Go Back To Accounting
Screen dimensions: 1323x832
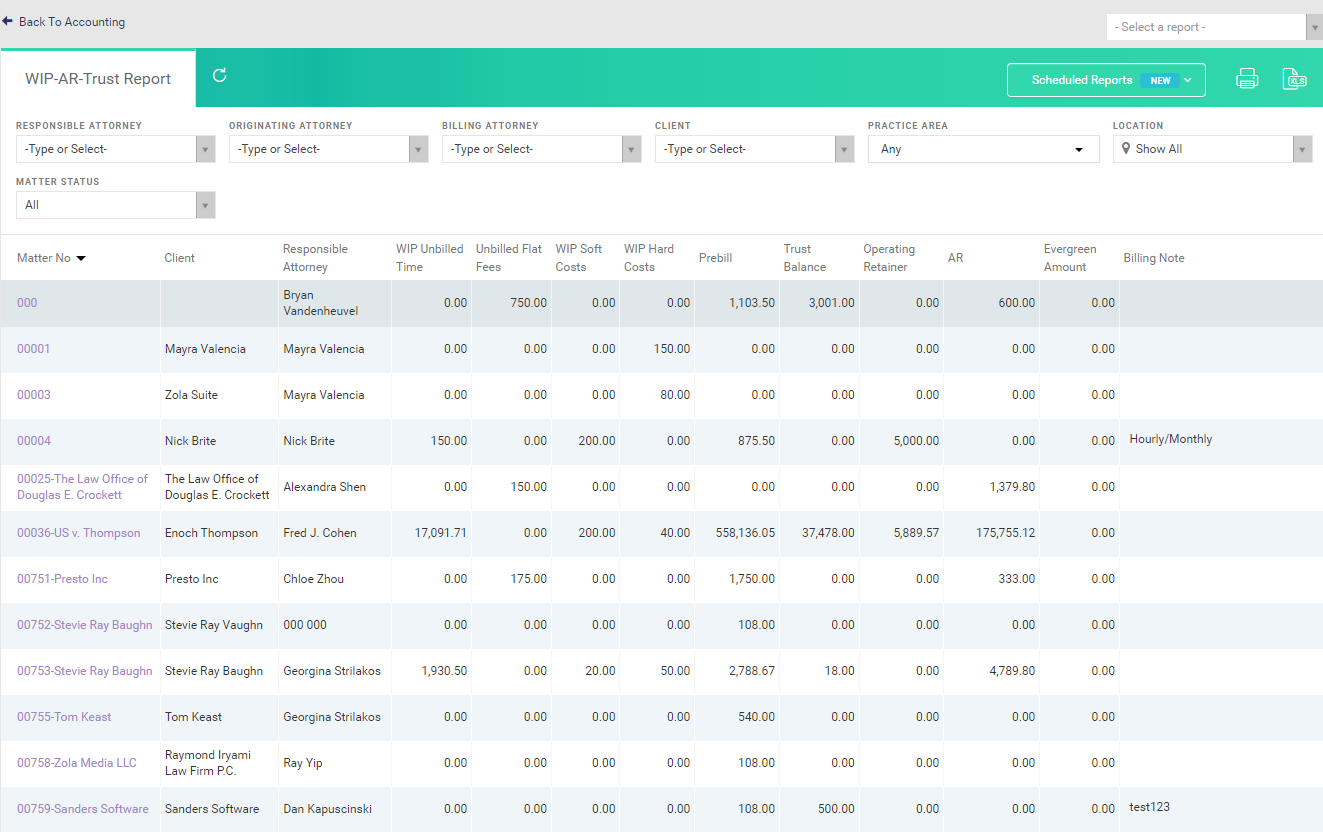coord(72,21)
